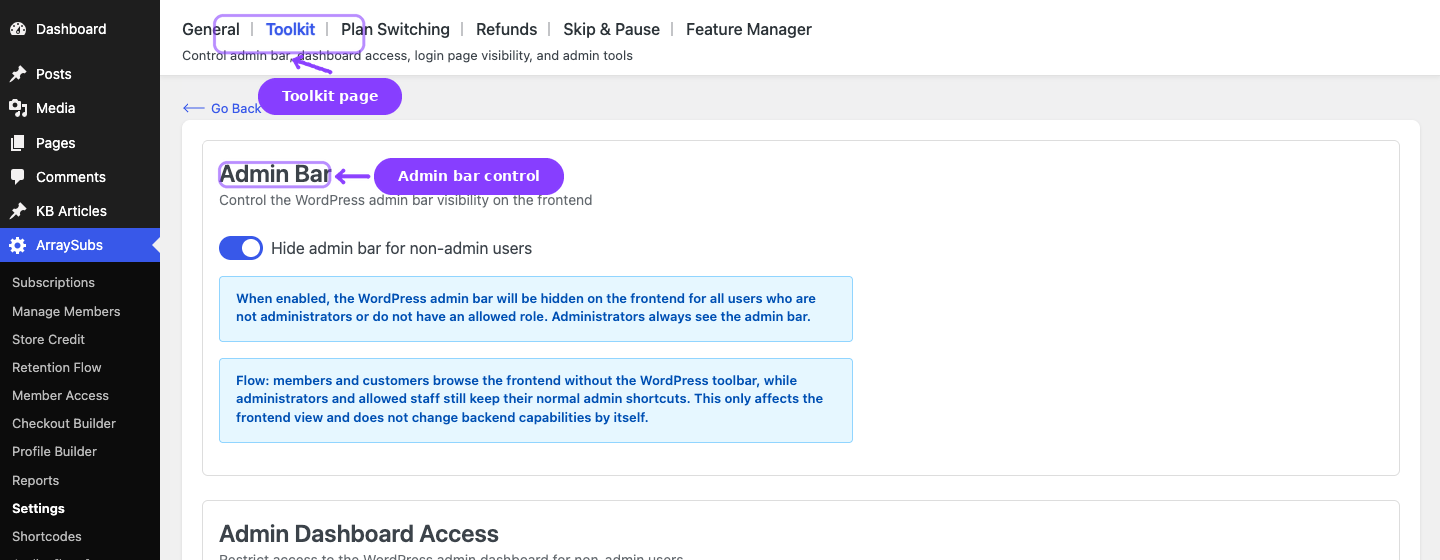Open the Comments menu item
1440x560 pixels.
coord(80,177)
